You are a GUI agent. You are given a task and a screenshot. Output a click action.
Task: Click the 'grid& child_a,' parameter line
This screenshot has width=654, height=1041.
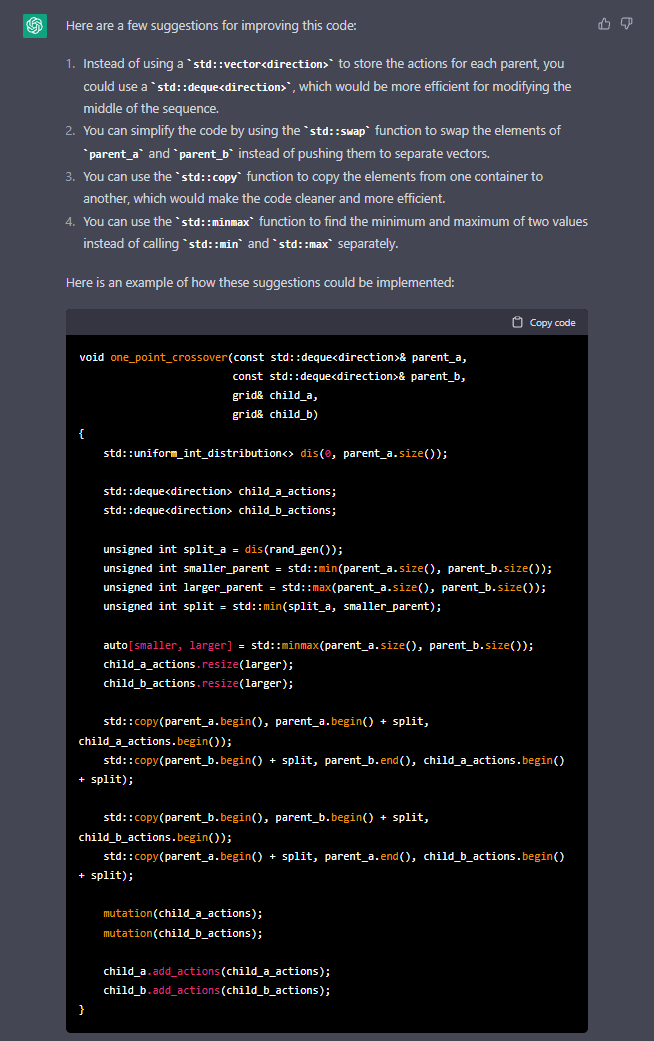pyautogui.click(x=275, y=395)
